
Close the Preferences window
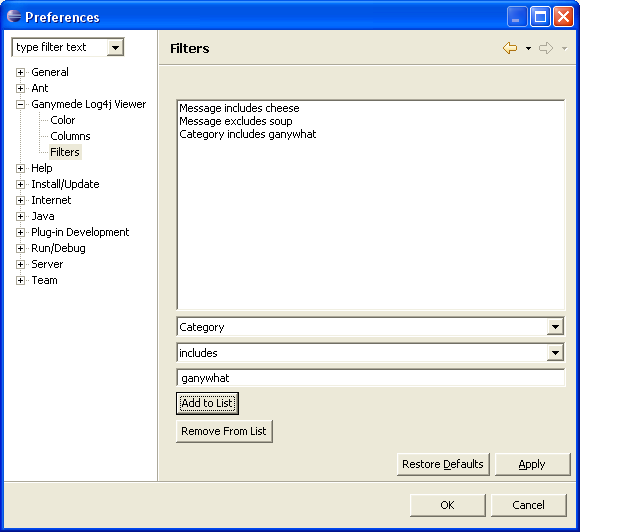pyautogui.click(x=563, y=17)
